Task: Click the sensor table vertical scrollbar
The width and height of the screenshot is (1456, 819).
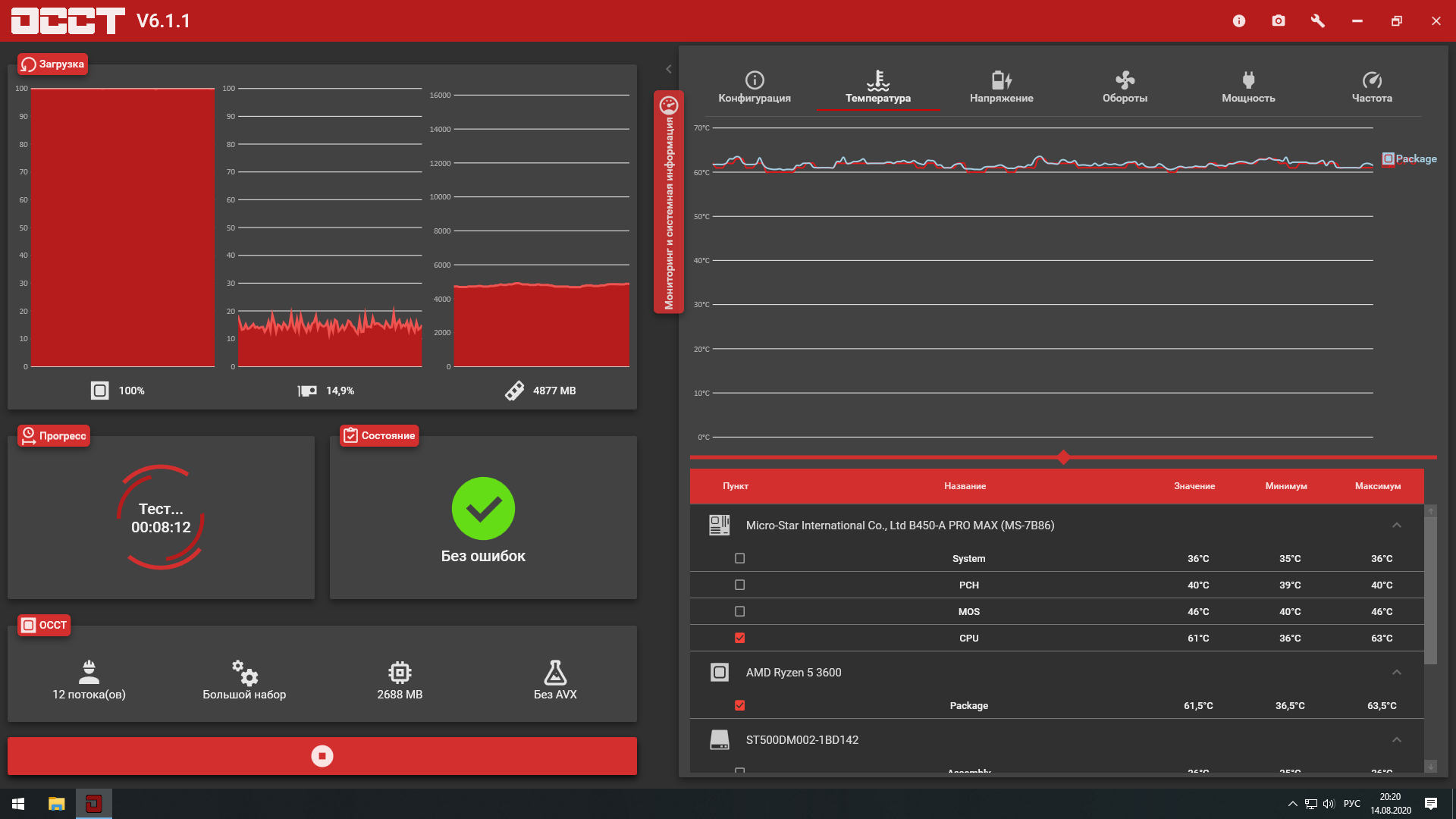Action: [1430, 591]
